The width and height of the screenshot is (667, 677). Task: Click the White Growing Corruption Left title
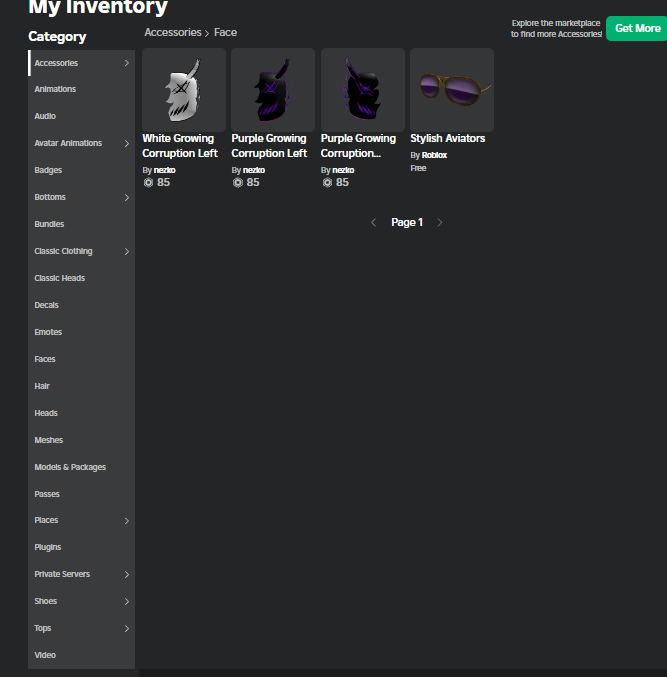(180, 146)
